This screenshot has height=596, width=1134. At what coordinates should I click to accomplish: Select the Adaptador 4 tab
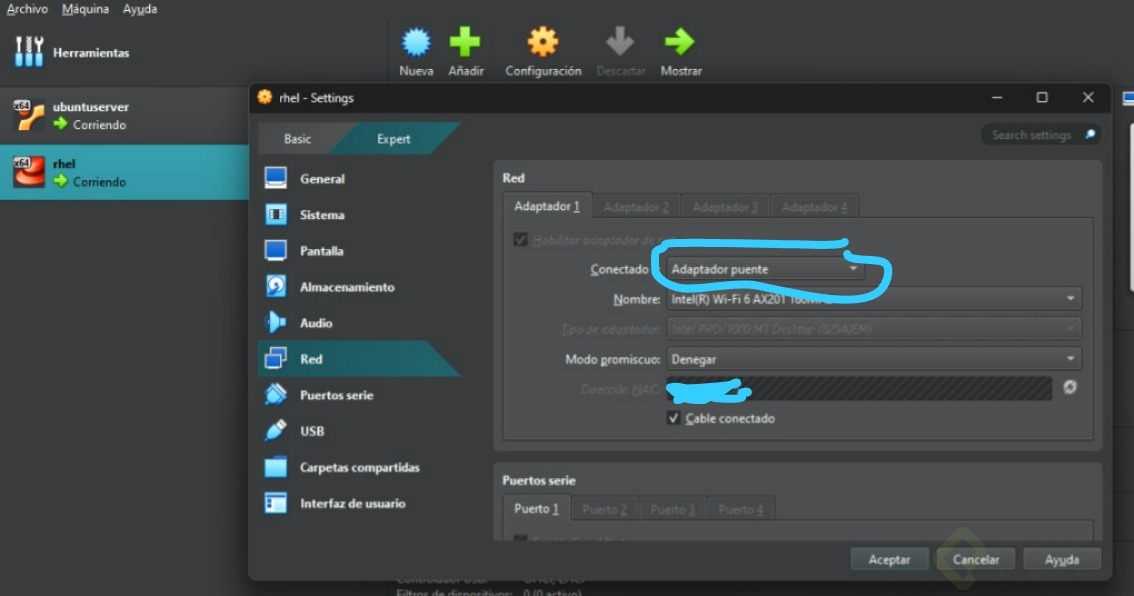point(814,207)
